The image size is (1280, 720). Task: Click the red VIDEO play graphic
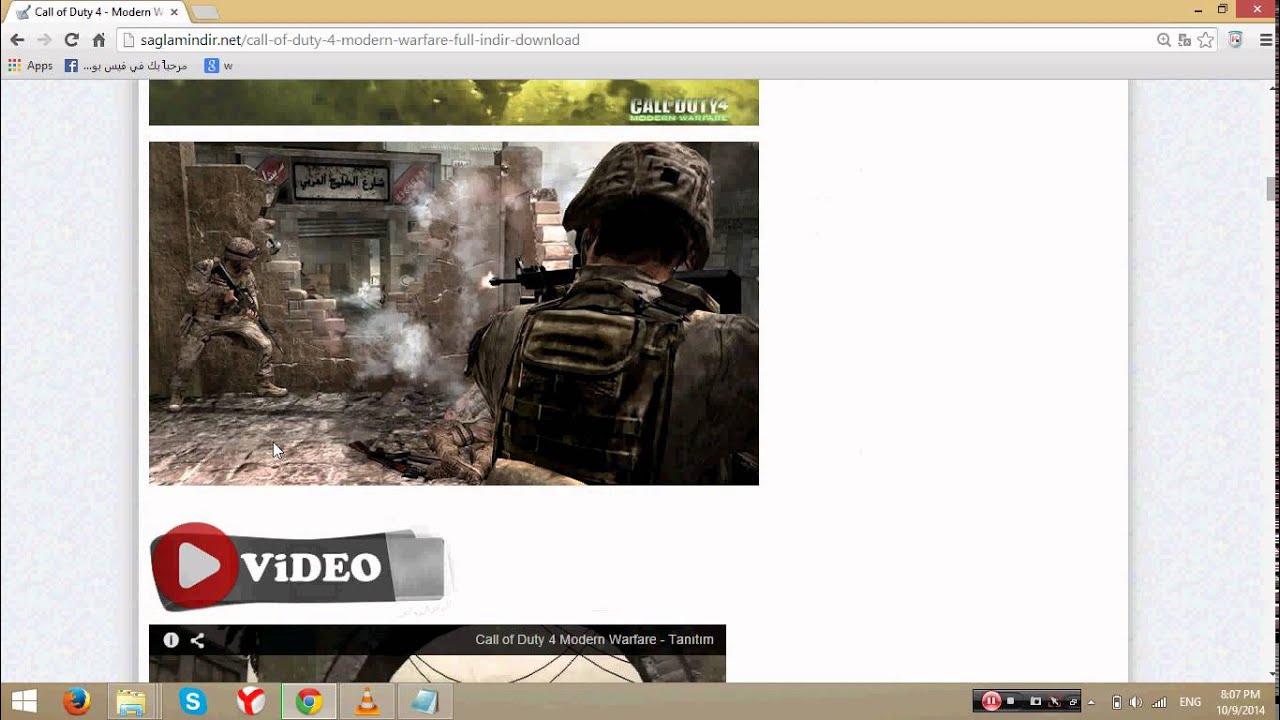pos(298,566)
